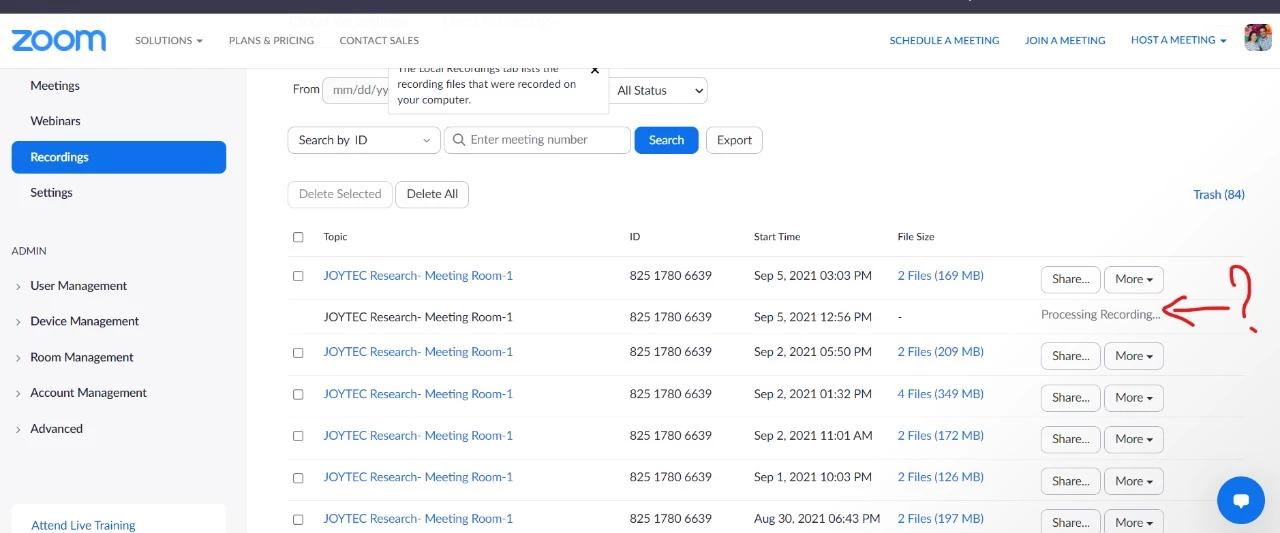
Task: Open the 4 Files (349 MB) link
Action: click(x=941, y=394)
